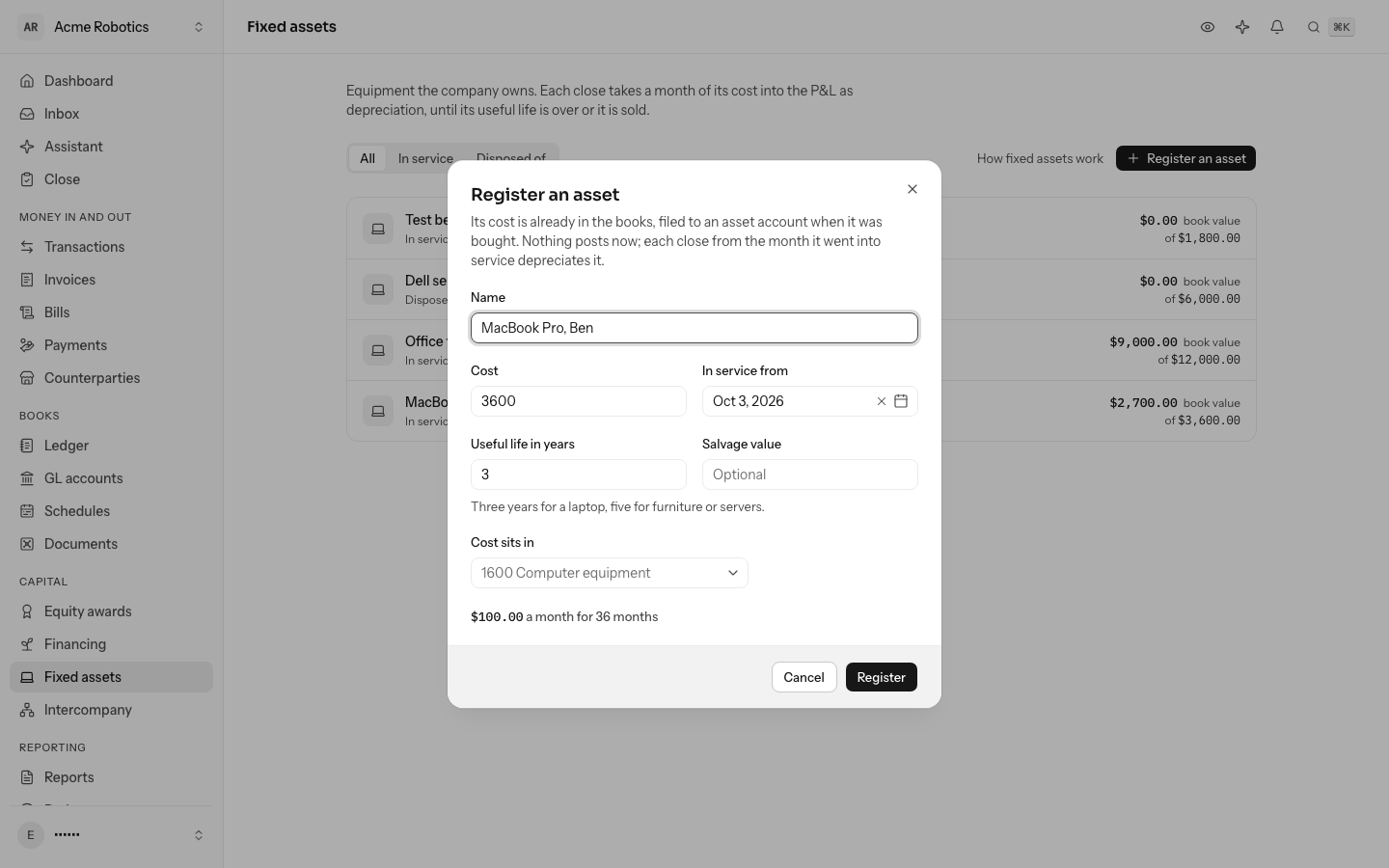The width and height of the screenshot is (1389, 868).
Task: Open How fixed assets work link
Action: point(1040,158)
